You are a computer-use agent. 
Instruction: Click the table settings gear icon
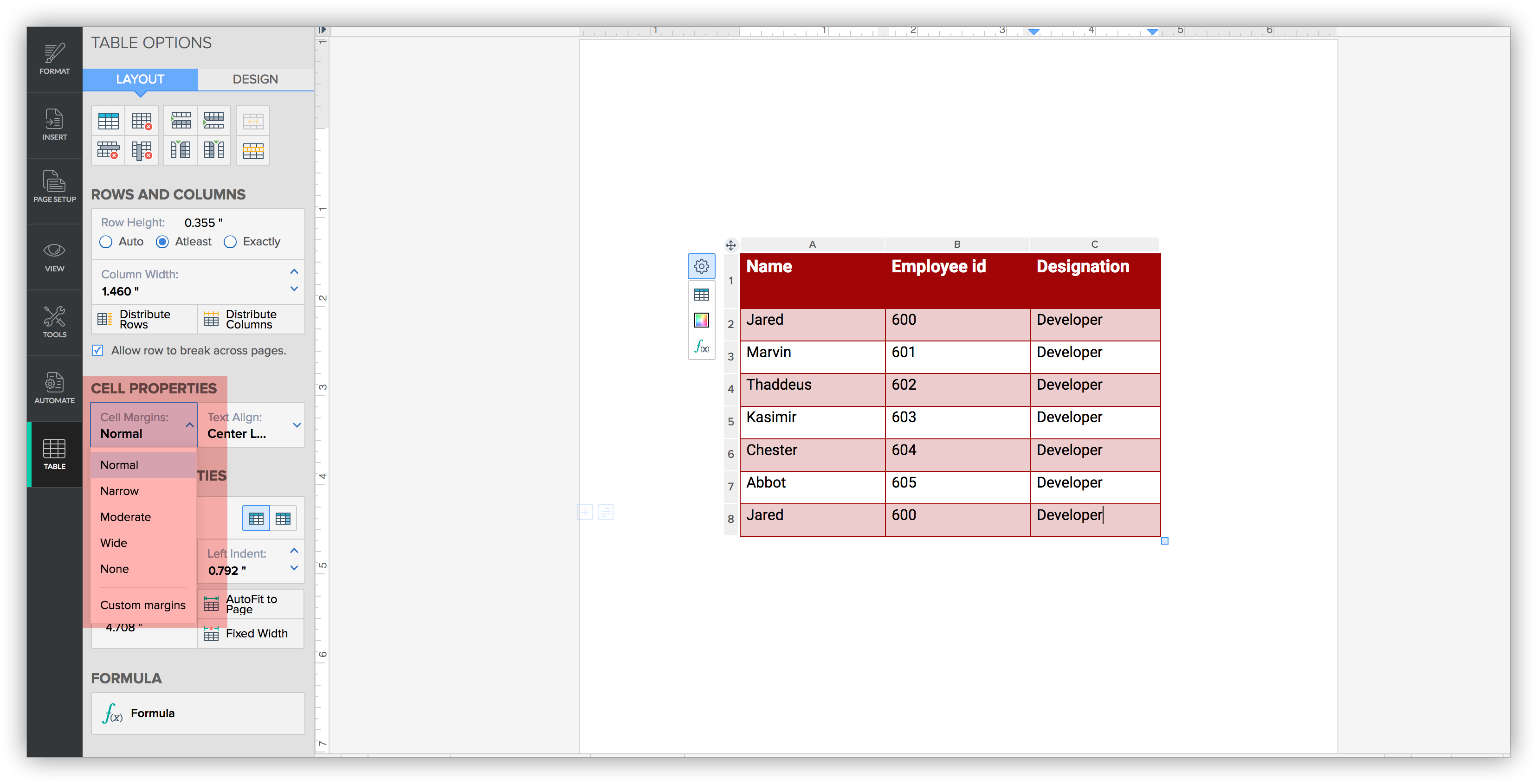701,266
